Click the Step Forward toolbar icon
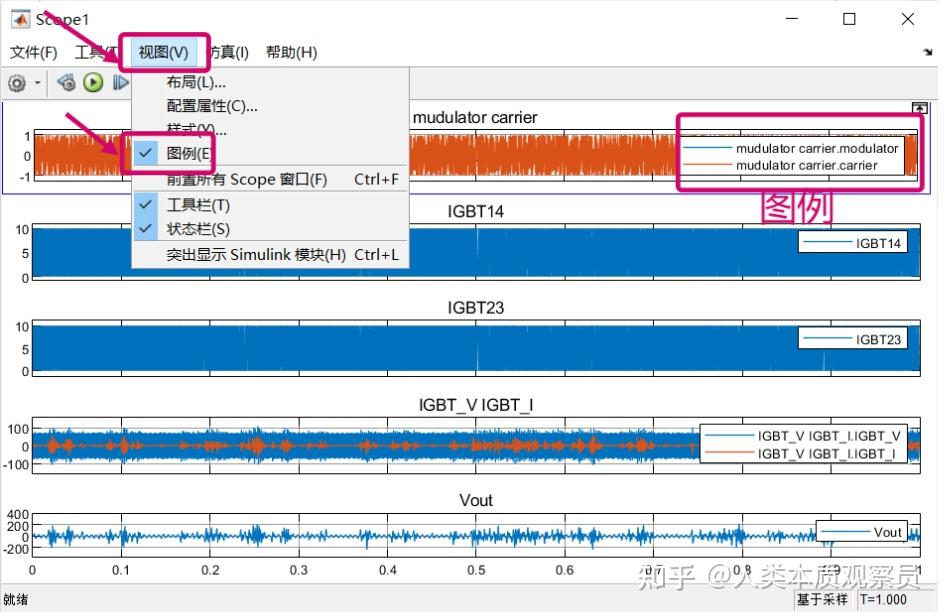Image resolution: width=945 pixels, height=615 pixels. [x=121, y=83]
